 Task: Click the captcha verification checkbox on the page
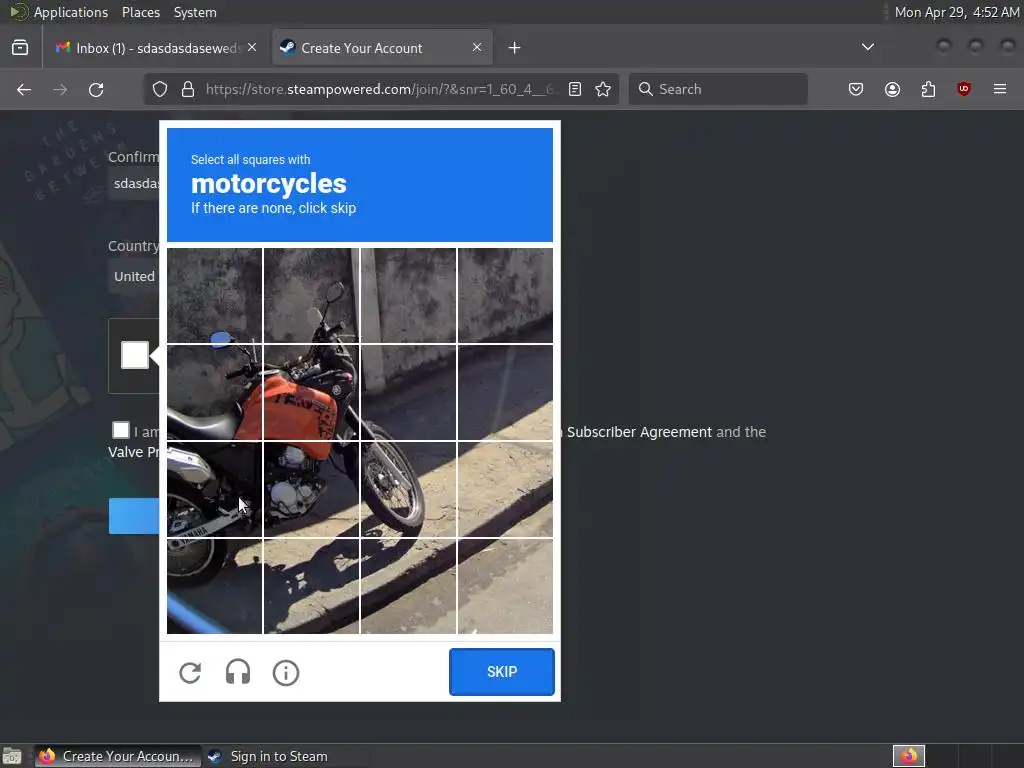coord(135,355)
